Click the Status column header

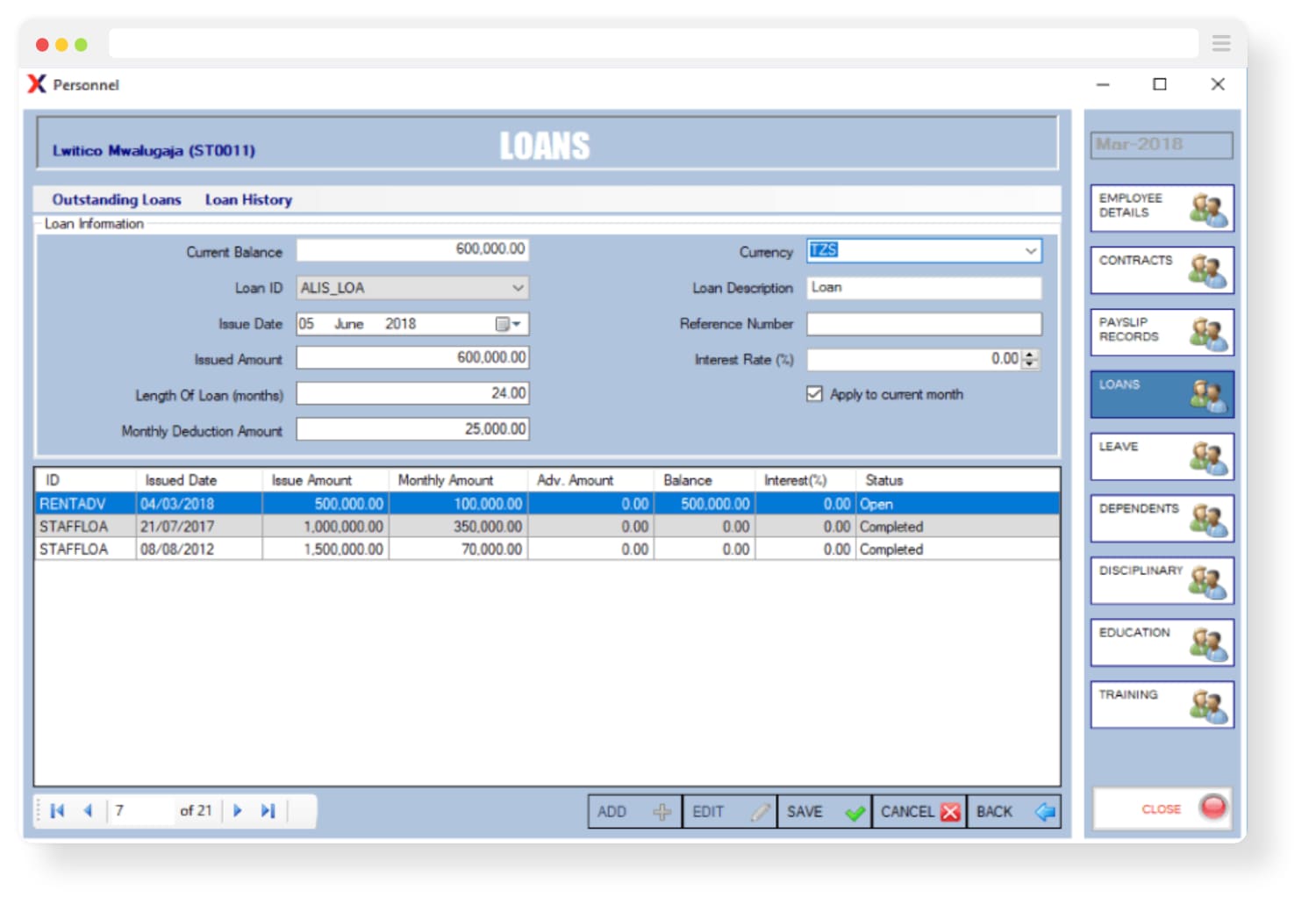point(957,480)
